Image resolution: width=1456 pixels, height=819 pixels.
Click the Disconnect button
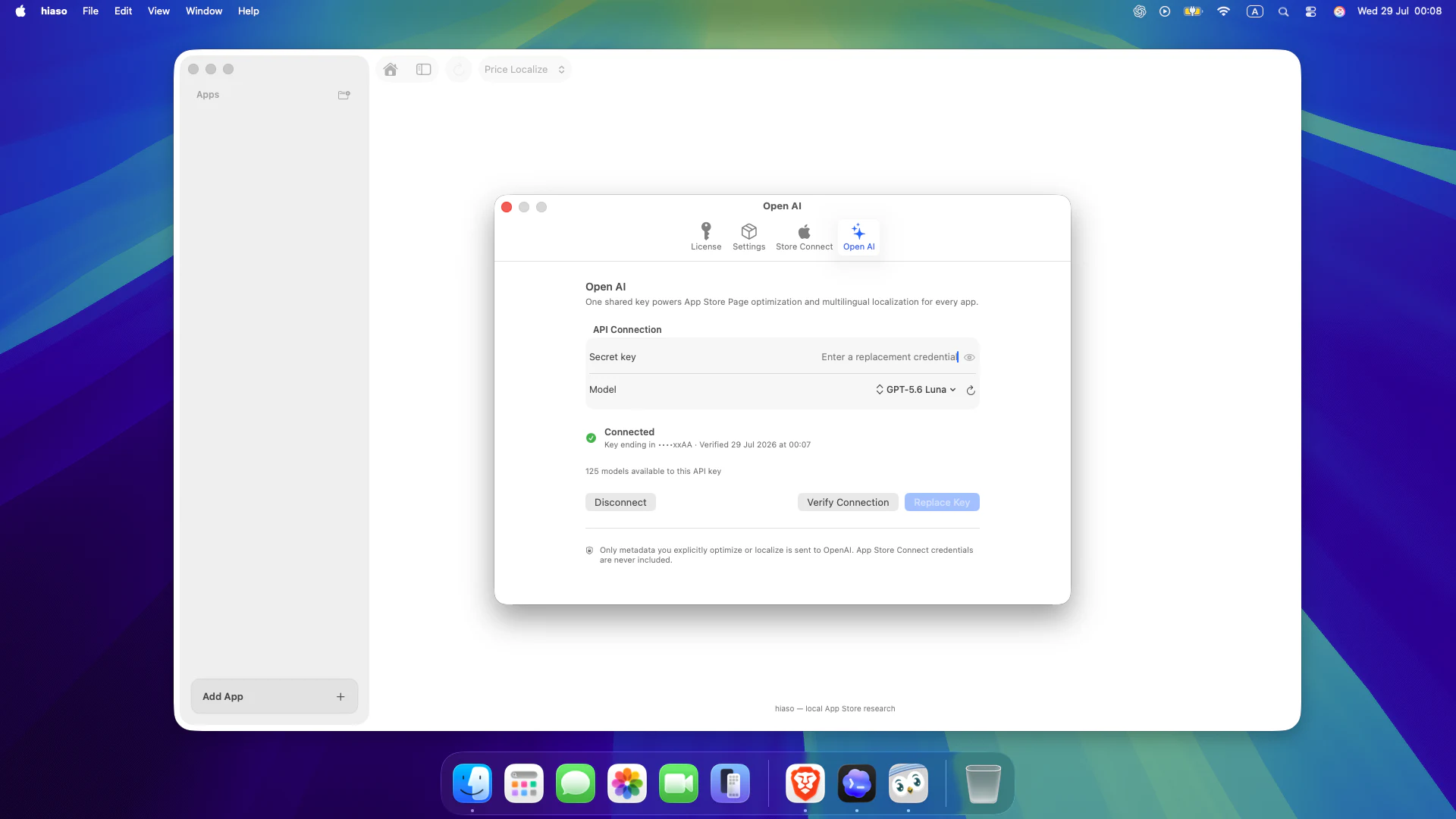click(620, 502)
